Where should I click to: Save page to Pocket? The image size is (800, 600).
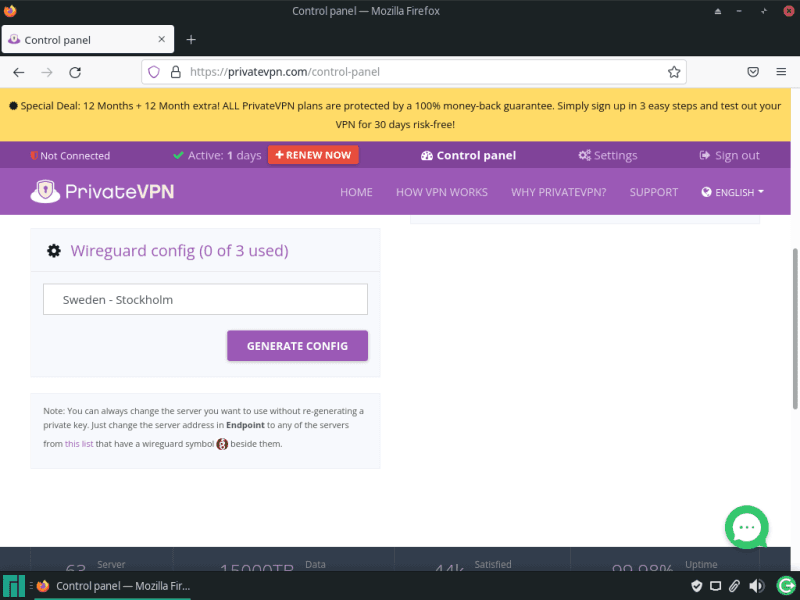[x=753, y=72]
